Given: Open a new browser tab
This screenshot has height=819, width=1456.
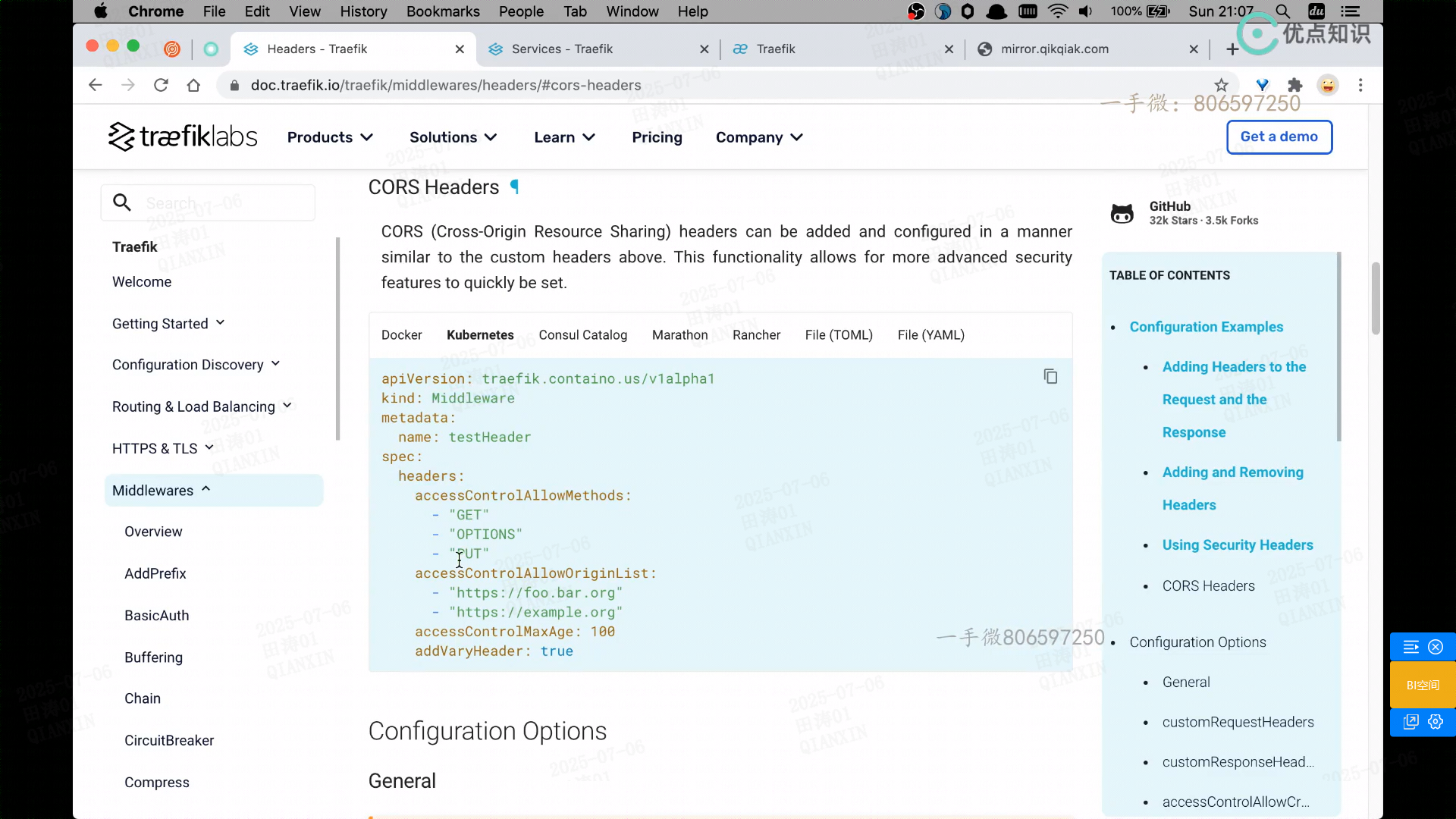Looking at the screenshot, I should point(1232,49).
